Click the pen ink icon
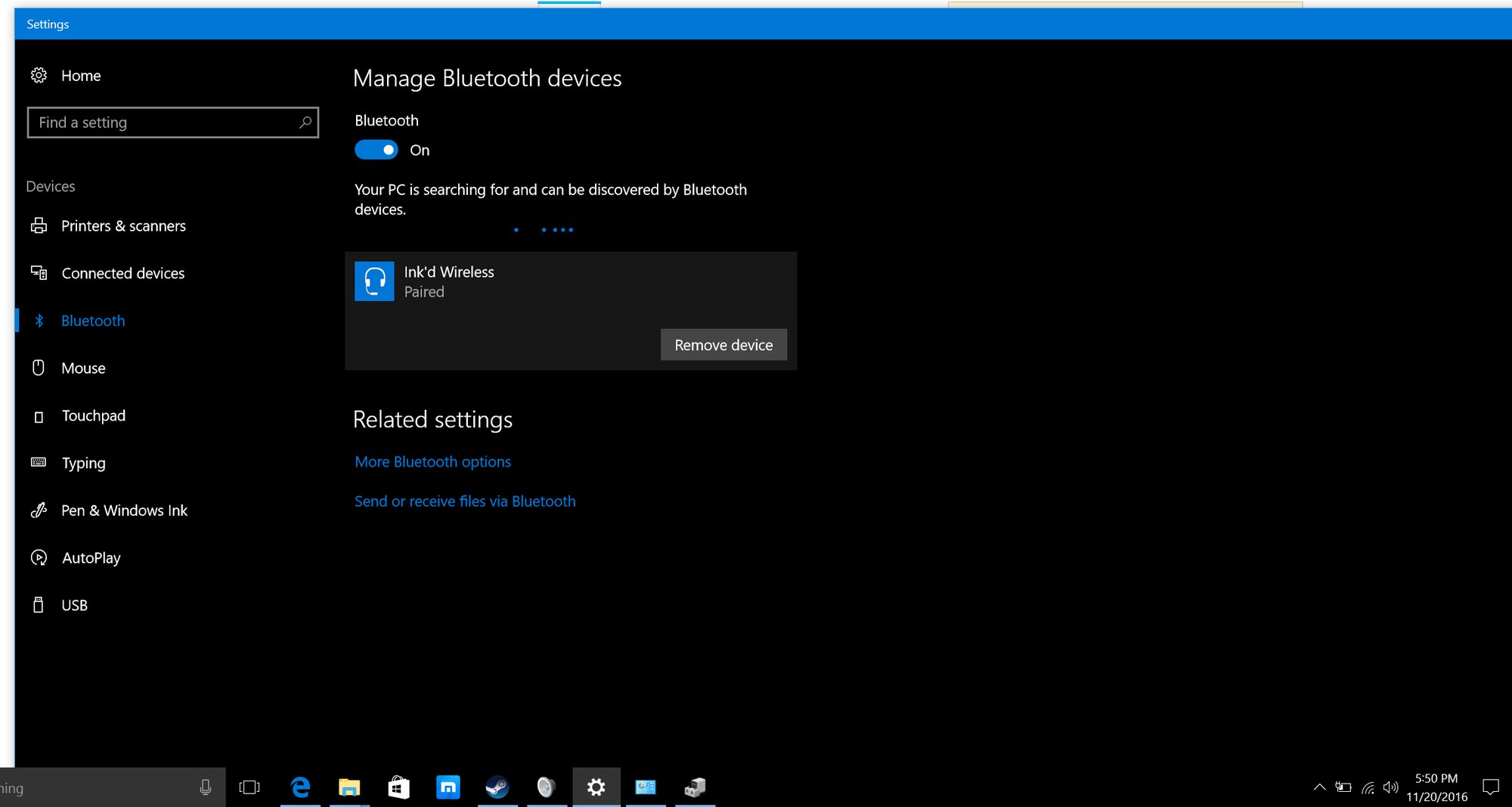The height and width of the screenshot is (807, 1512). tap(39, 511)
